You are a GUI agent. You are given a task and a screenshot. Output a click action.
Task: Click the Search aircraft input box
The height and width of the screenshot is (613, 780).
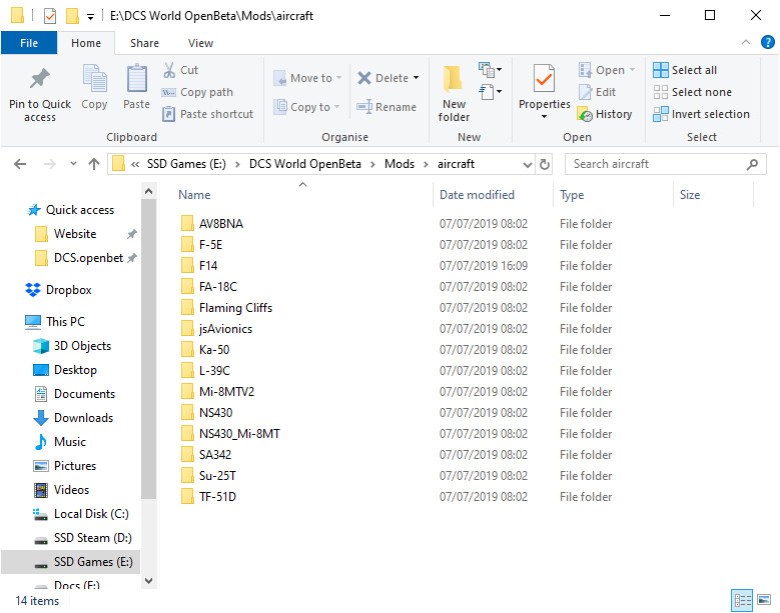pyautogui.click(x=655, y=164)
